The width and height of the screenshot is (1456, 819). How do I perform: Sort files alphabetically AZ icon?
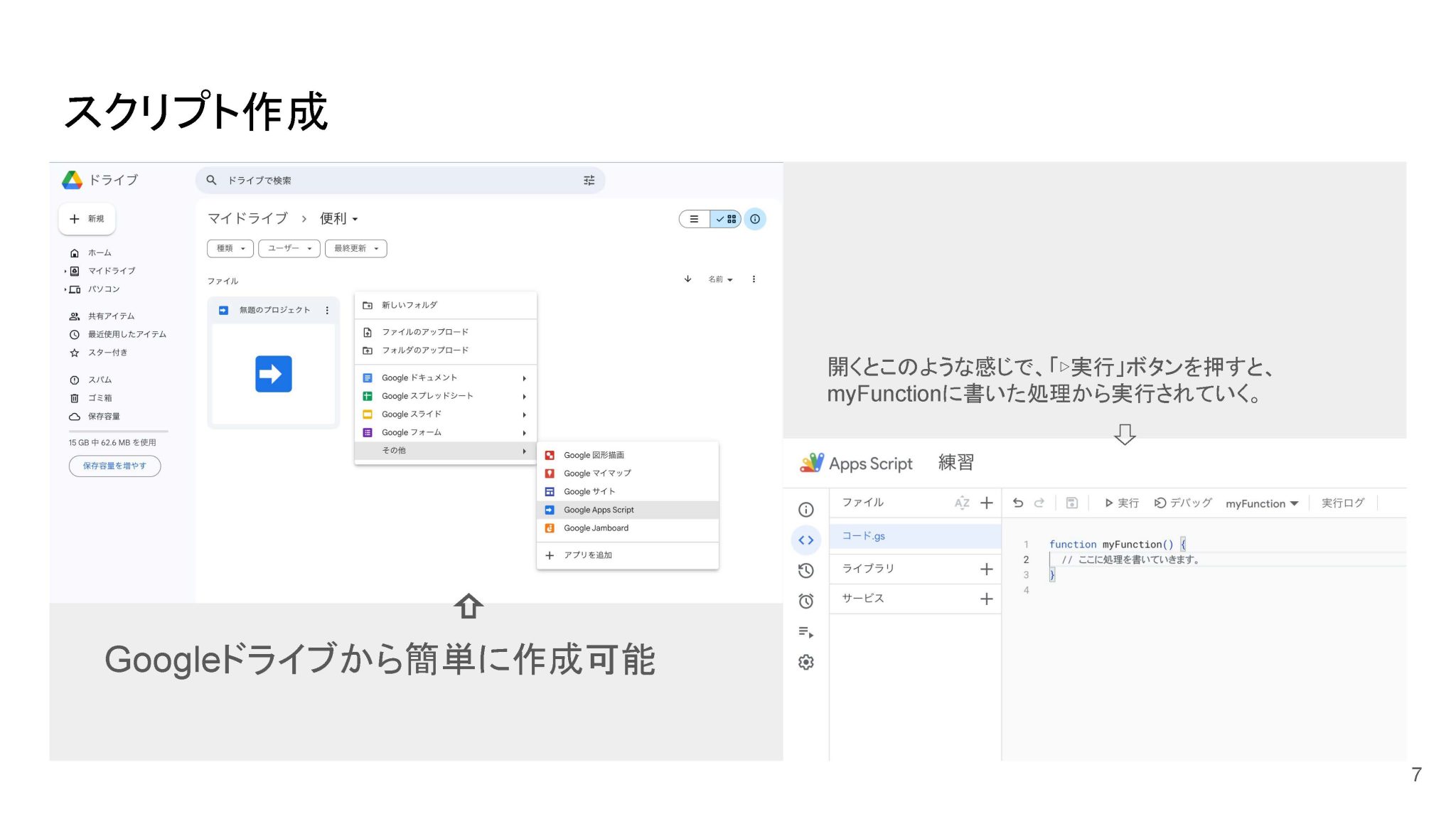(x=961, y=503)
